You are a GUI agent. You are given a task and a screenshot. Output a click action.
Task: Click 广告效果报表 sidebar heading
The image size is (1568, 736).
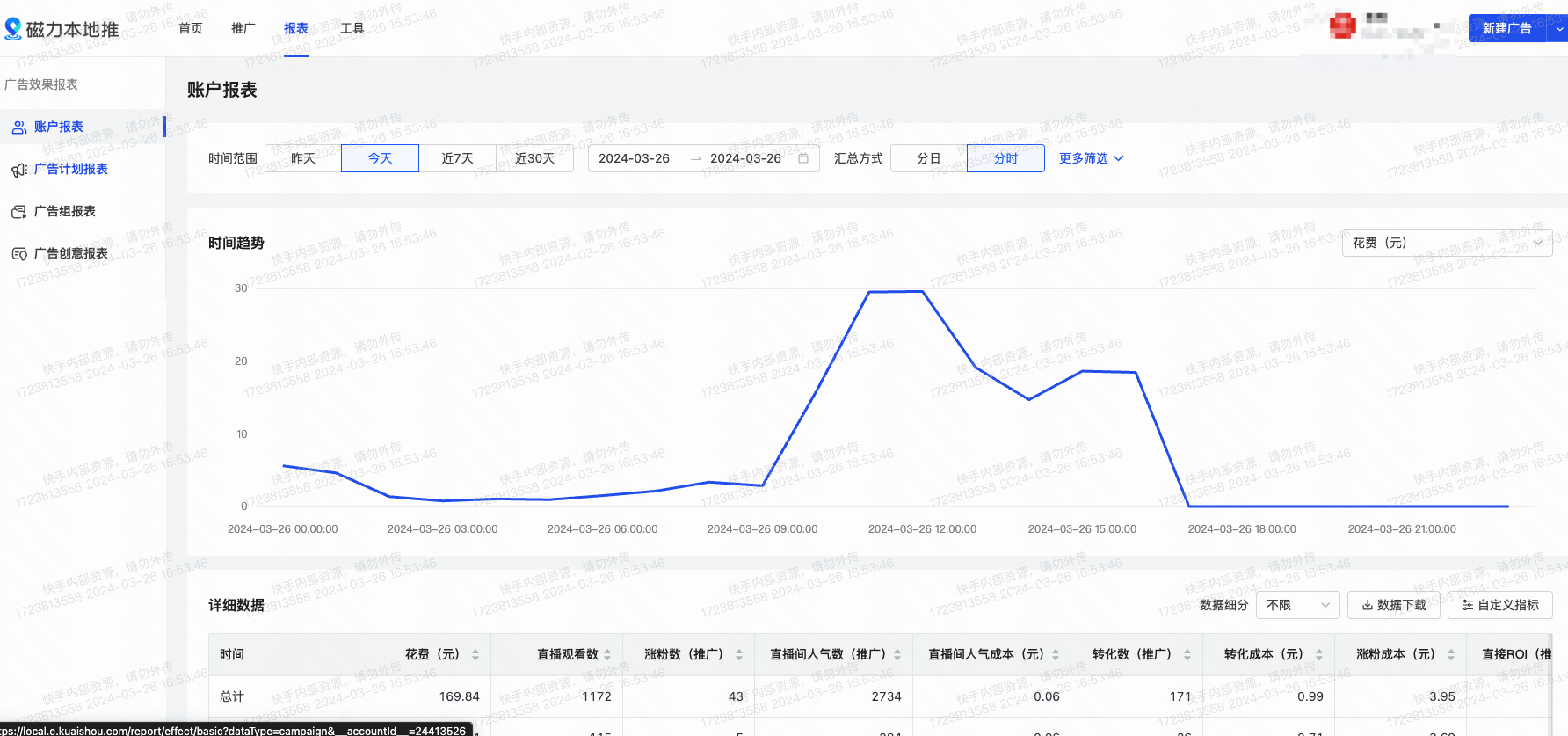point(41,84)
